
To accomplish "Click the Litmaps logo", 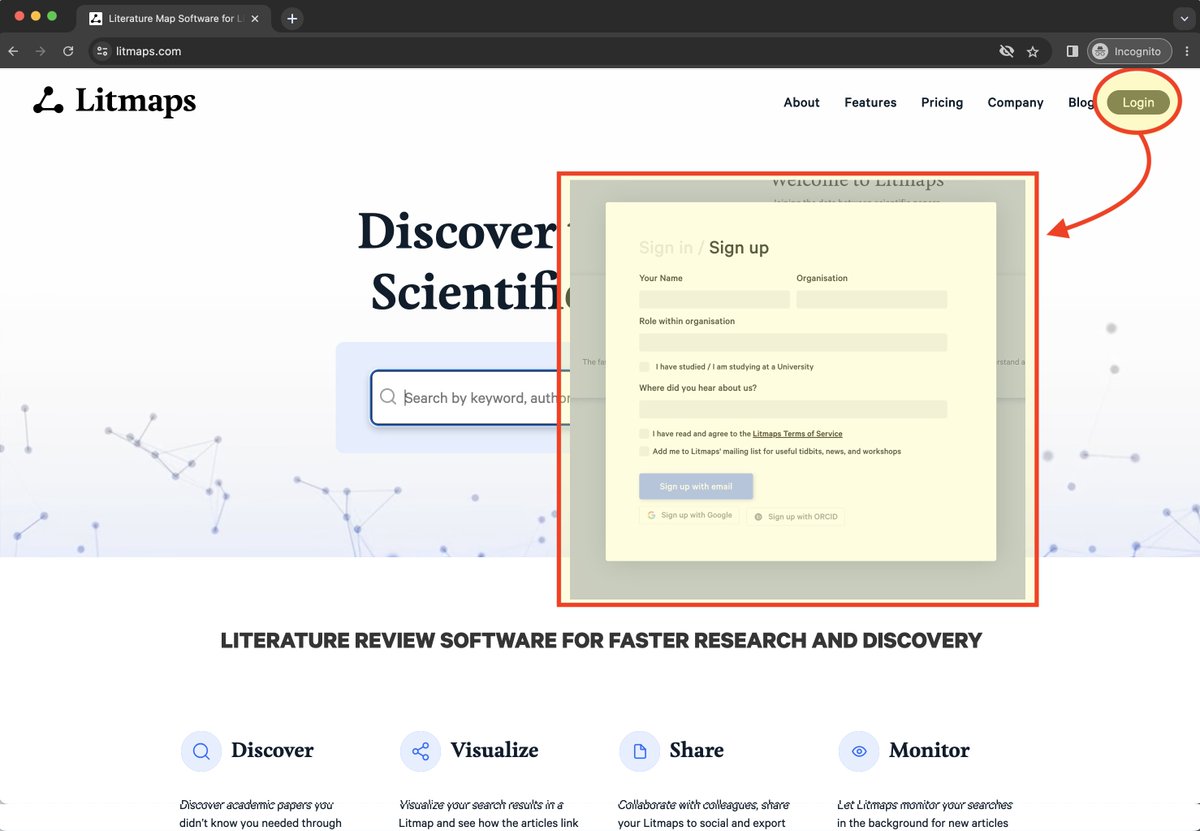I will 114,101.
